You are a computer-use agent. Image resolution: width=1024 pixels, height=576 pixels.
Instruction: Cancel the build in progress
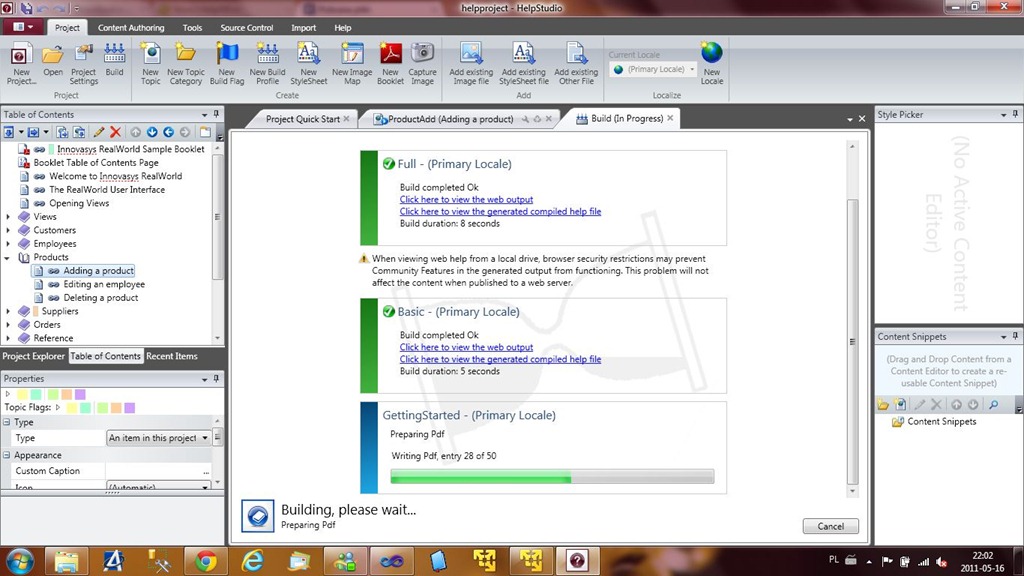pyautogui.click(x=830, y=526)
